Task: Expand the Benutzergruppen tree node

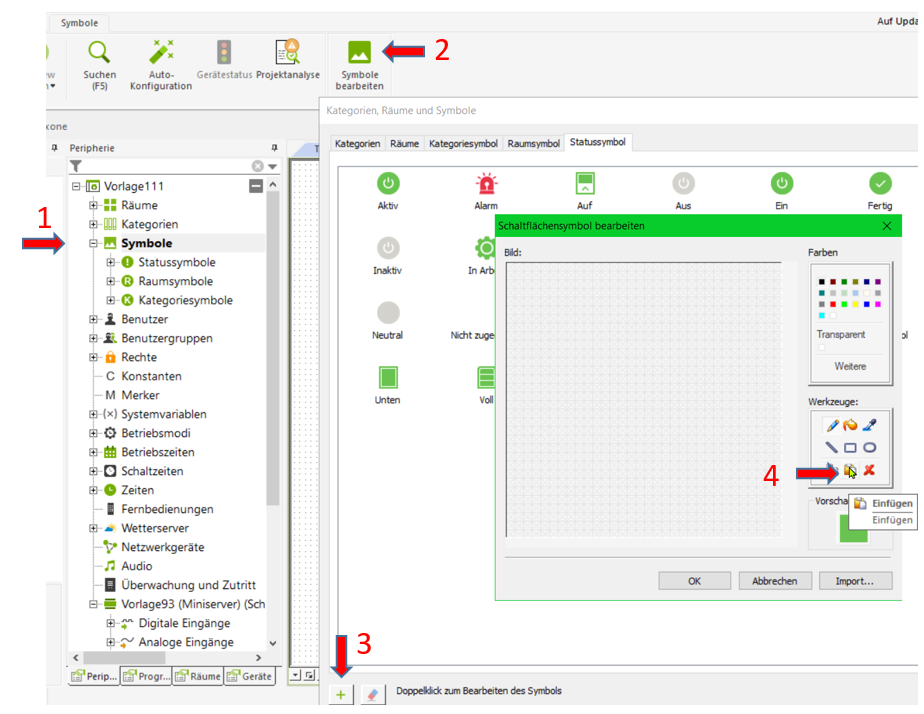Action: tap(93, 338)
